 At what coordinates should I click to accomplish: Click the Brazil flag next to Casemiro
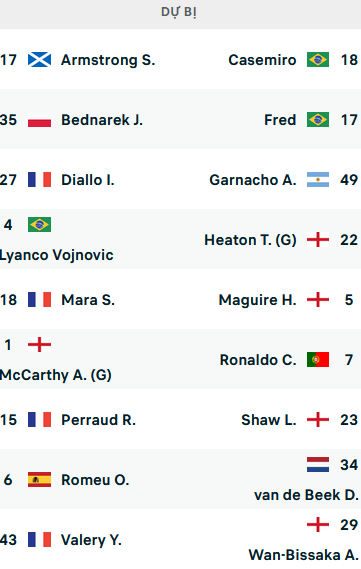(318, 60)
